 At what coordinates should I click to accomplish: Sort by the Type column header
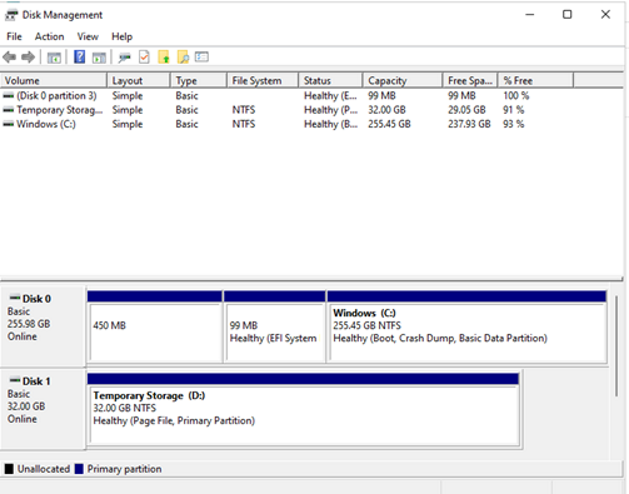(x=199, y=80)
